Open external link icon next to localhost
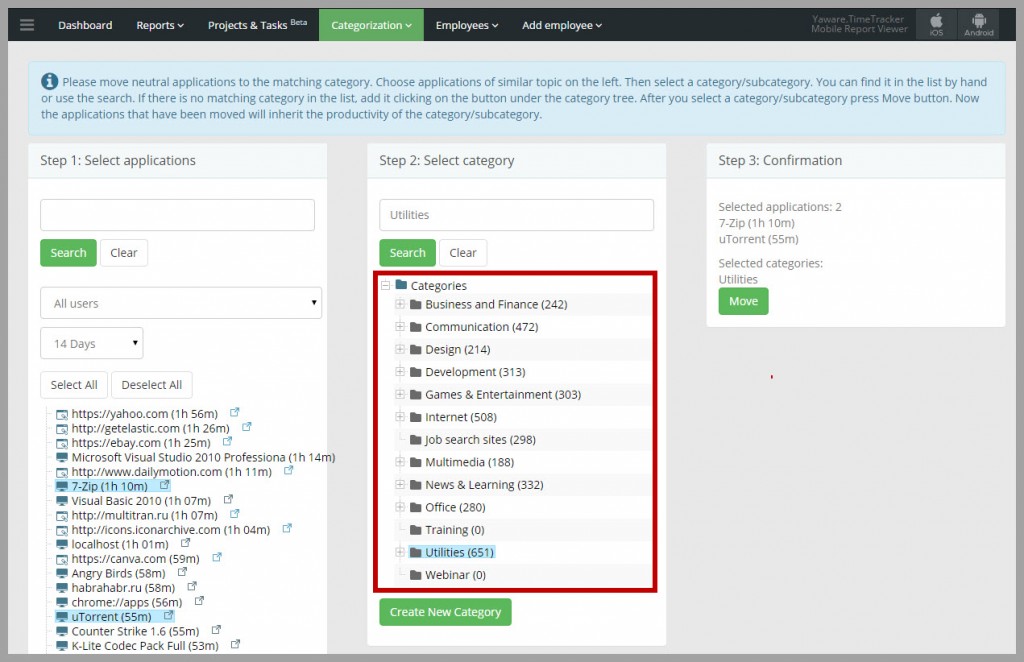 (185, 543)
